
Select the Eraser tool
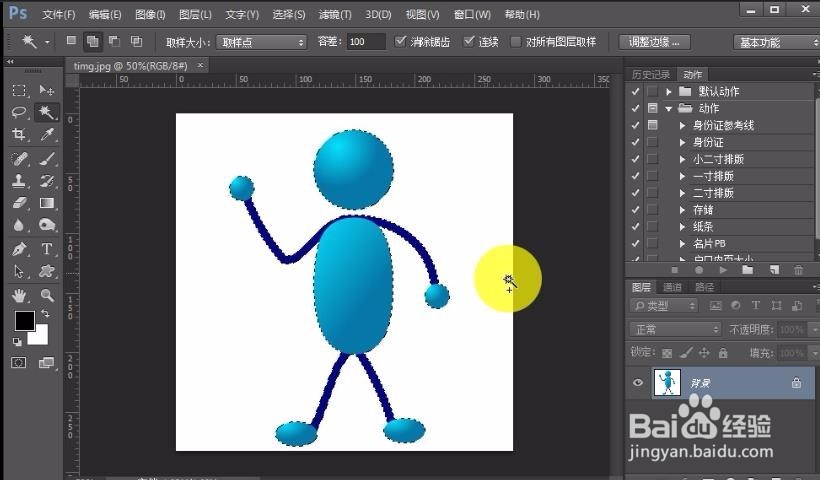pos(19,203)
